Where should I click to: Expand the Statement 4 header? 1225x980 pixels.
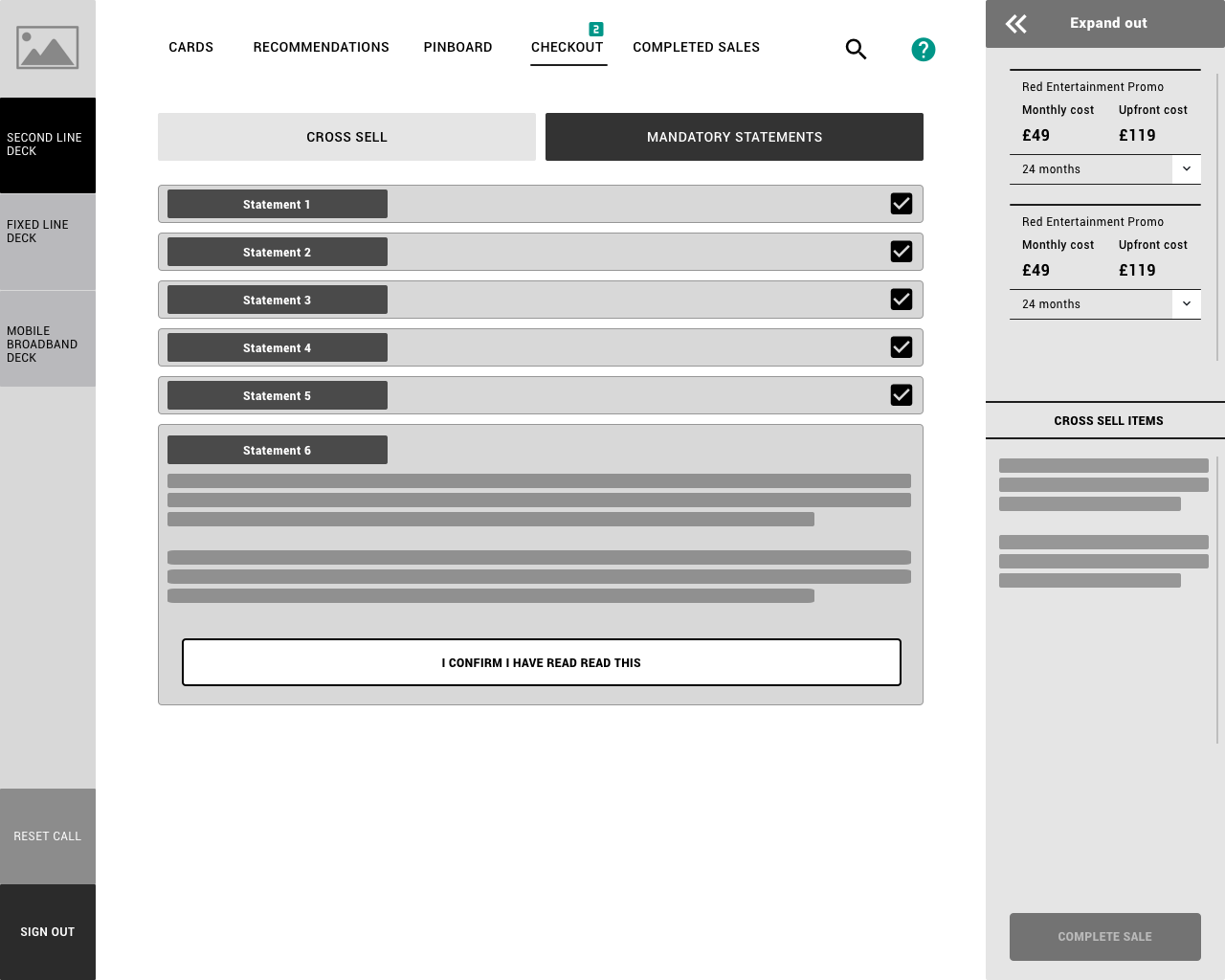pos(278,347)
